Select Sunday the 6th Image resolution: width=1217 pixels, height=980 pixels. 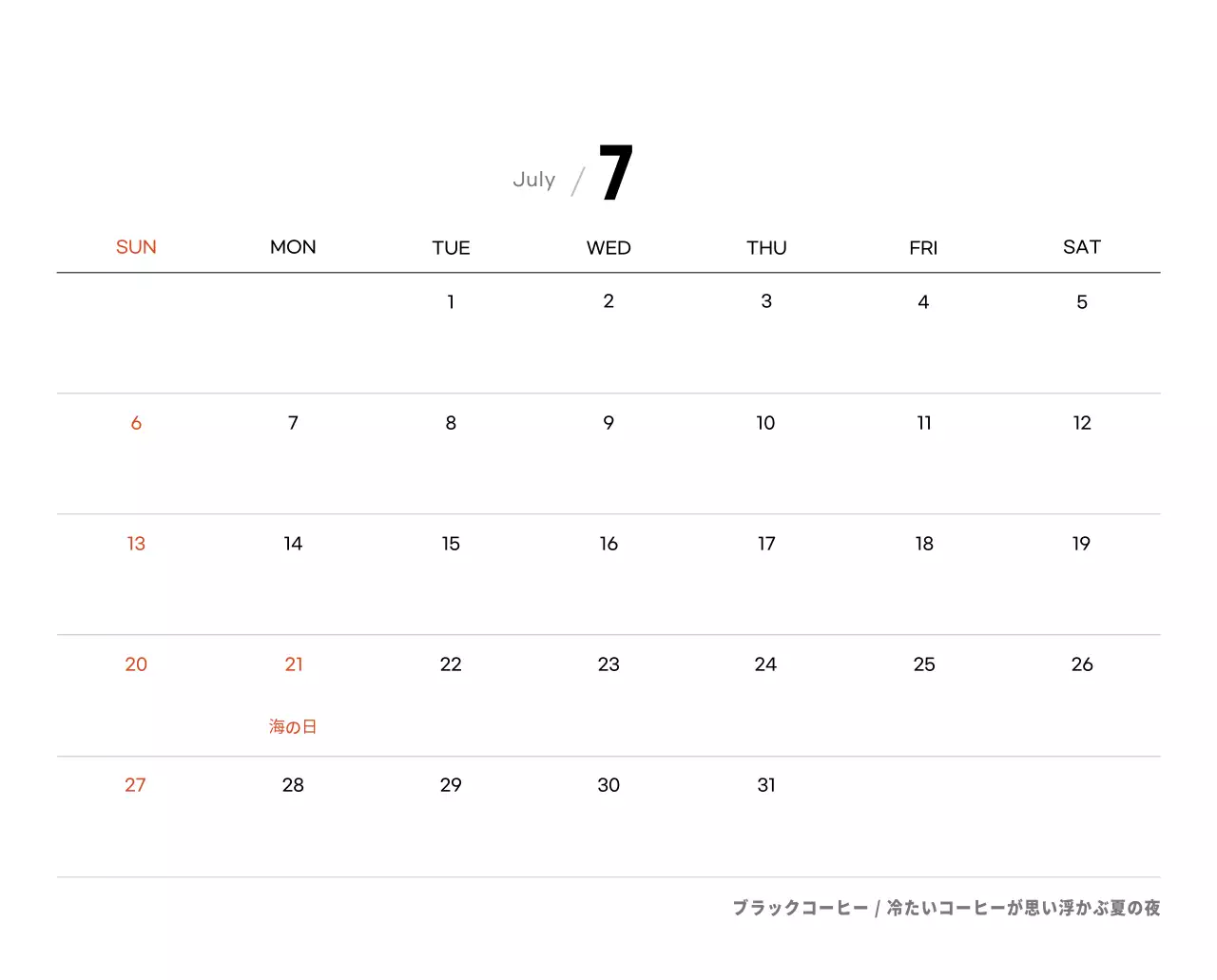pyautogui.click(x=136, y=423)
